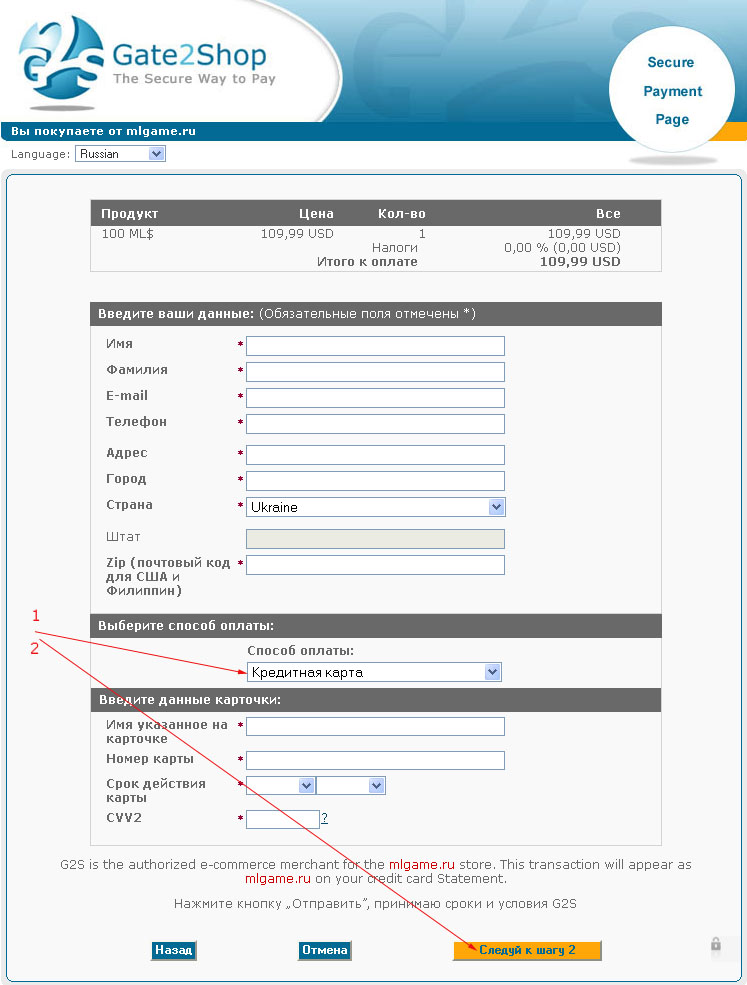Focus the Zip code input field
Image resolution: width=747 pixels, height=985 pixels.
click(375, 565)
